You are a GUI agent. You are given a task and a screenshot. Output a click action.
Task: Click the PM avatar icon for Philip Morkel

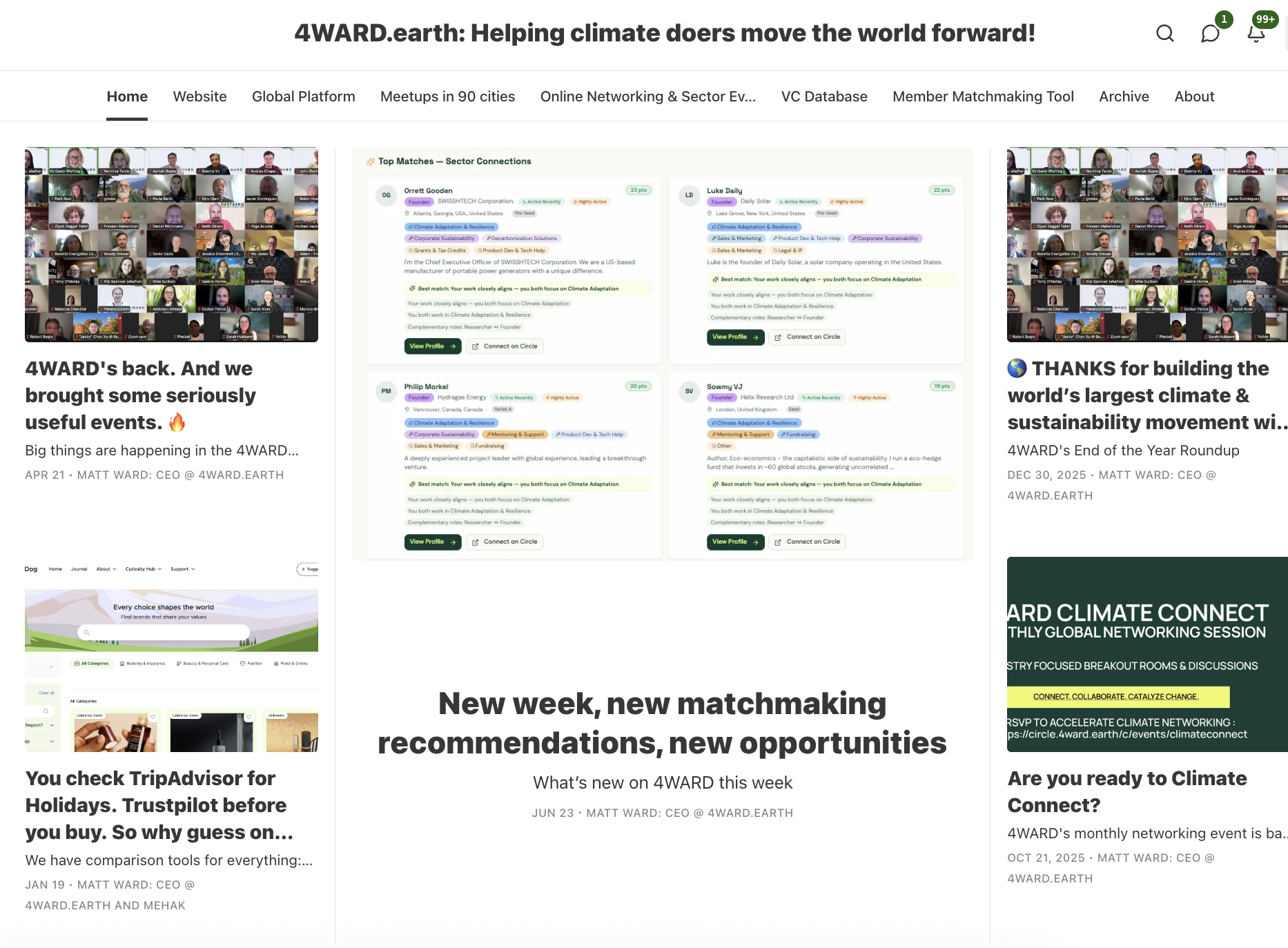pos(387,391)
